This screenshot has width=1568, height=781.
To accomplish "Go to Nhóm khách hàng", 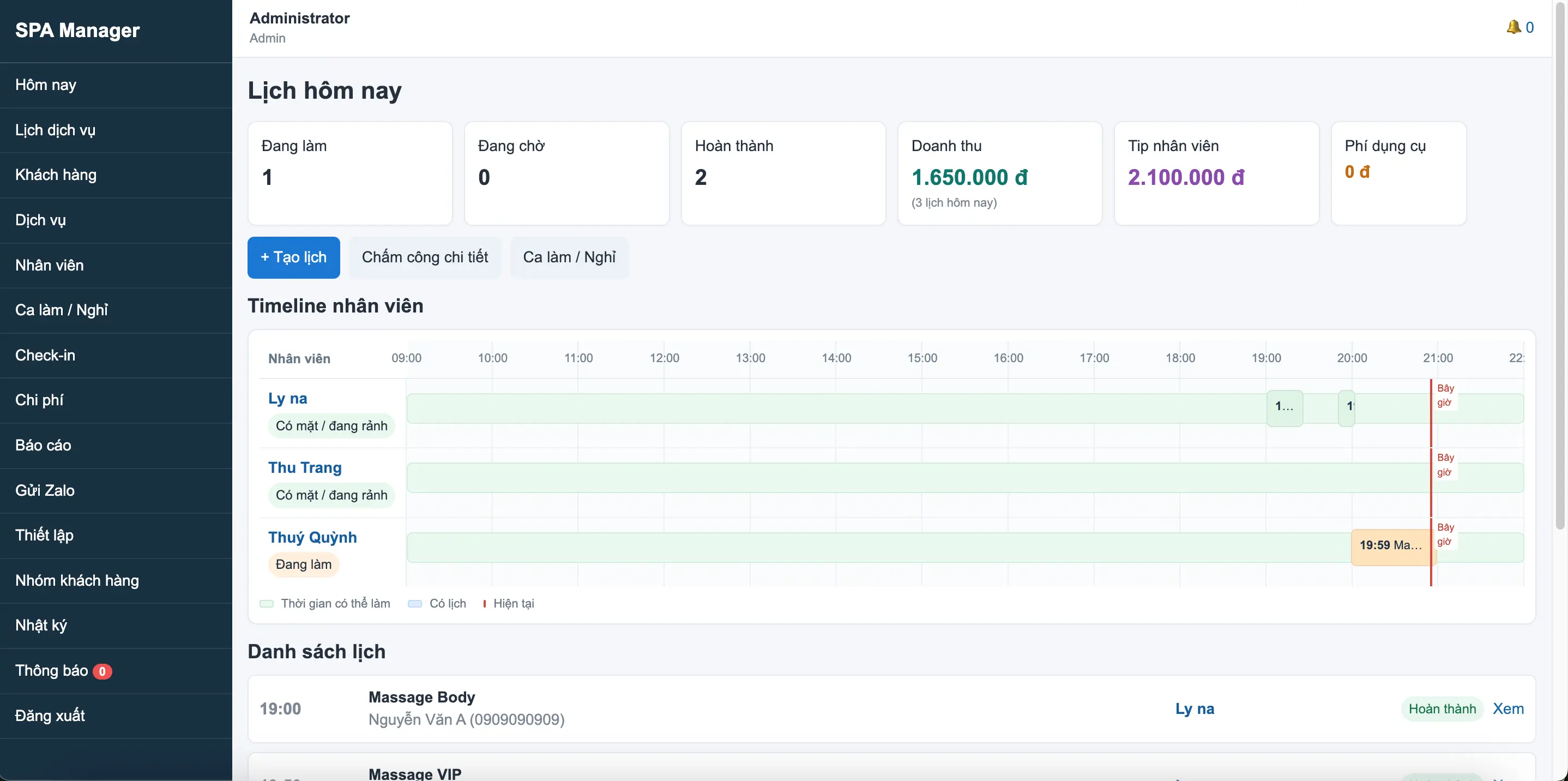I will pos(116,581).
